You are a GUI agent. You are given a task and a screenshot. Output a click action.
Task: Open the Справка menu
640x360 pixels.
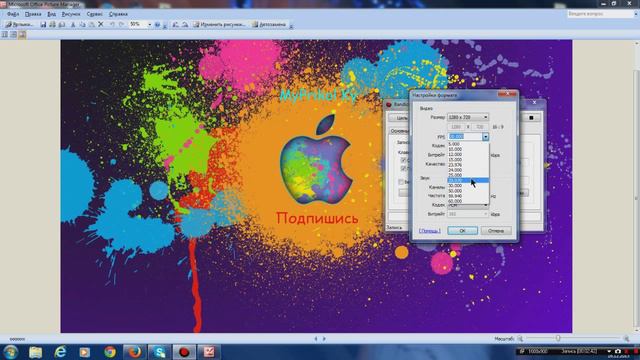click(x=118, y=14)
